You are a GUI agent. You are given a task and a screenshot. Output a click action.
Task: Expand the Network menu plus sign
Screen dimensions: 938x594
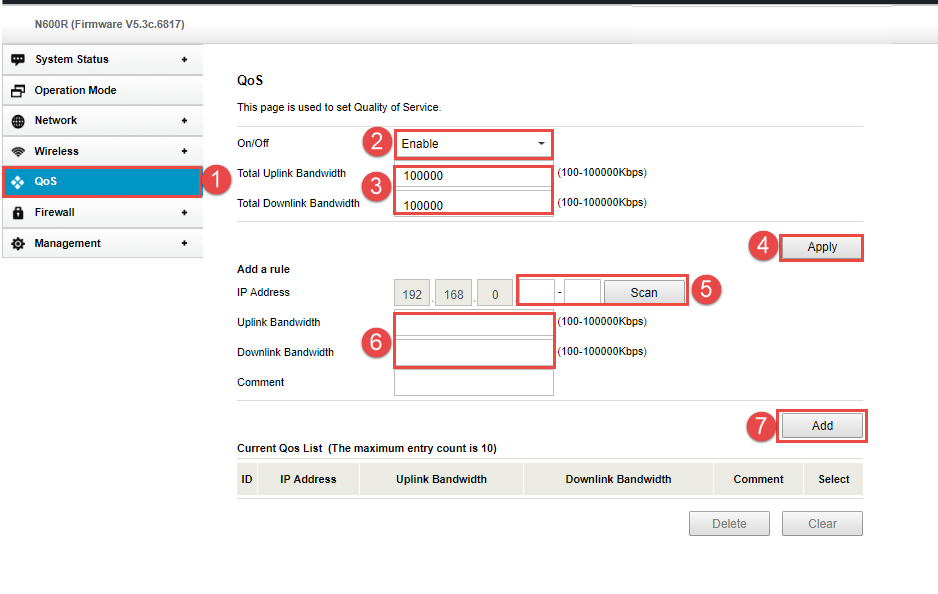pos(184,120)
